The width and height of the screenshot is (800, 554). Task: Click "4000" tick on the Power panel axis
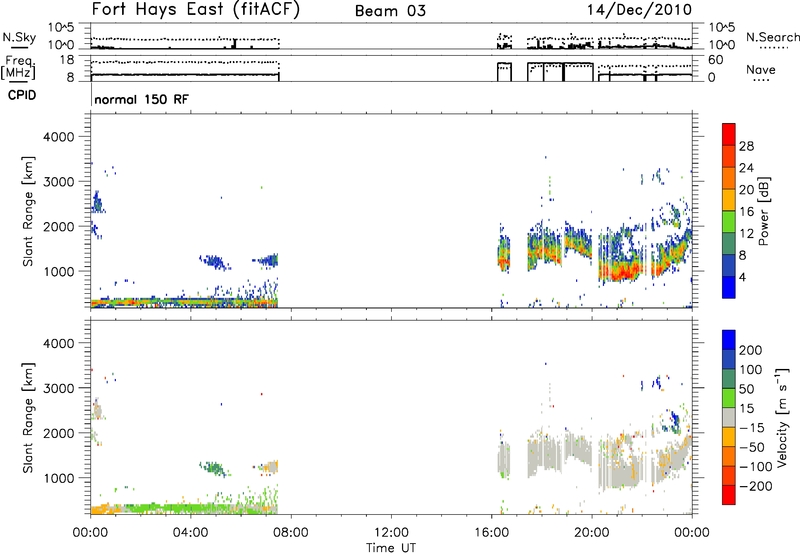[59, 137]
